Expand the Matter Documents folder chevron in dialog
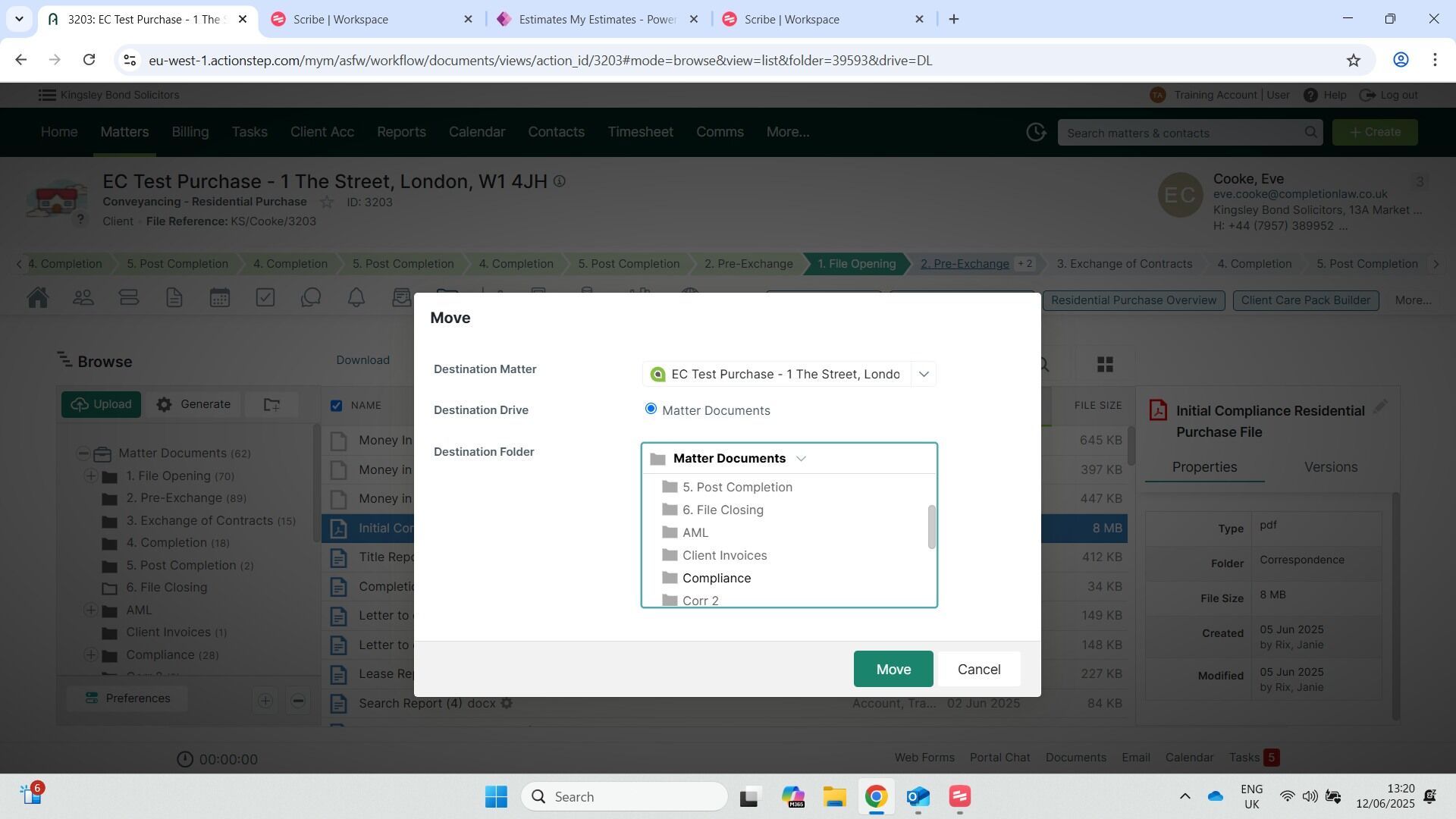The height and width of the screenshot is (819, 1456). pos(801,459)
